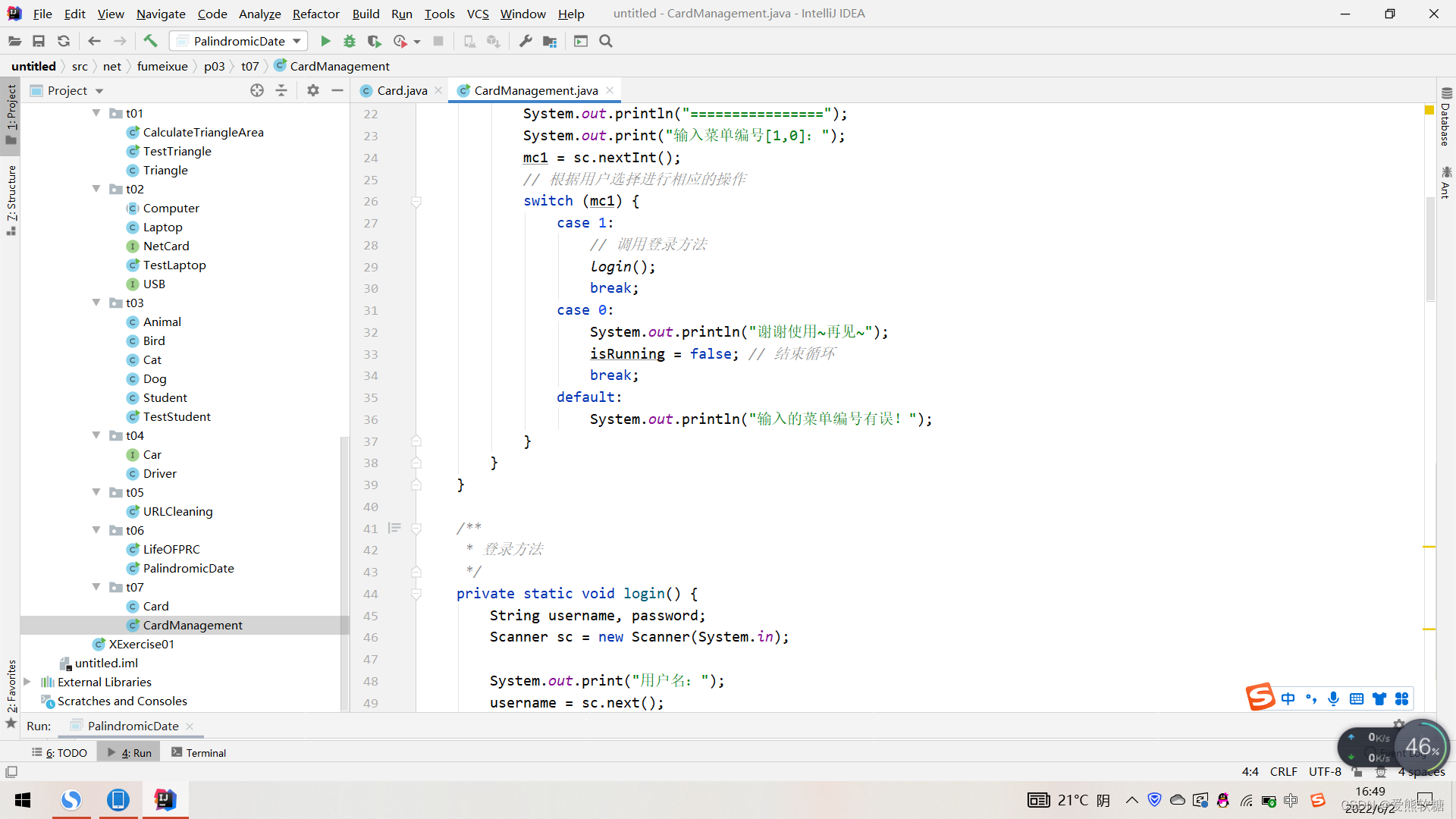The height and width of the screenshot is (819, 1456).
Task: Open the File menu
Action: [42, 14]
